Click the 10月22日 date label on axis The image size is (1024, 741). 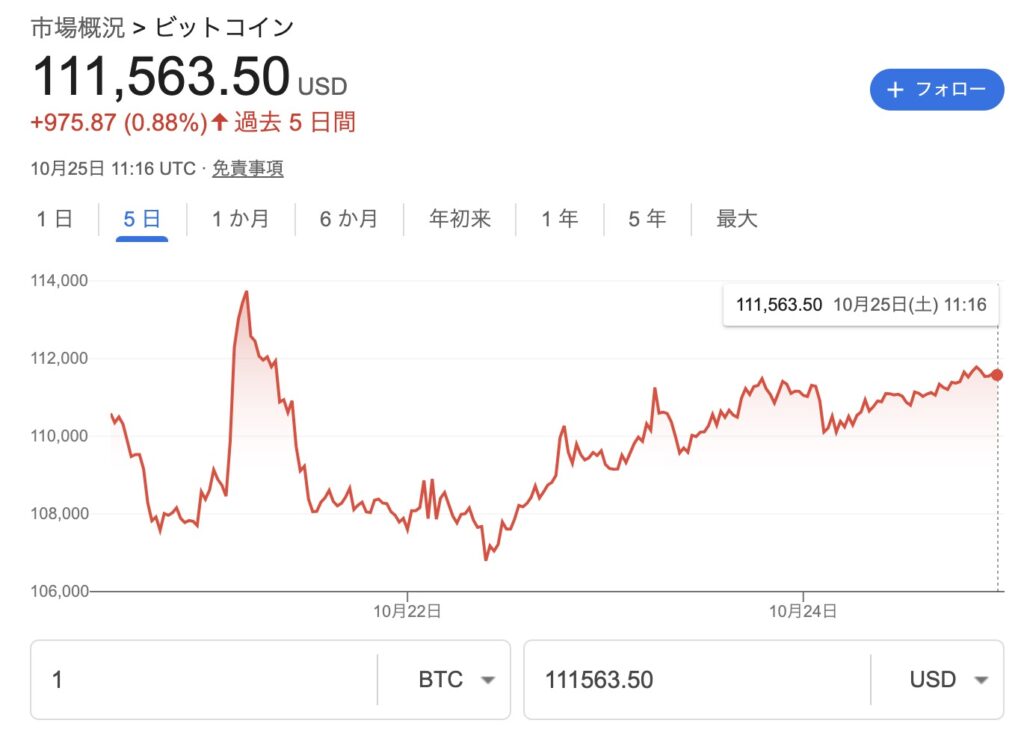tap(407, 610)
